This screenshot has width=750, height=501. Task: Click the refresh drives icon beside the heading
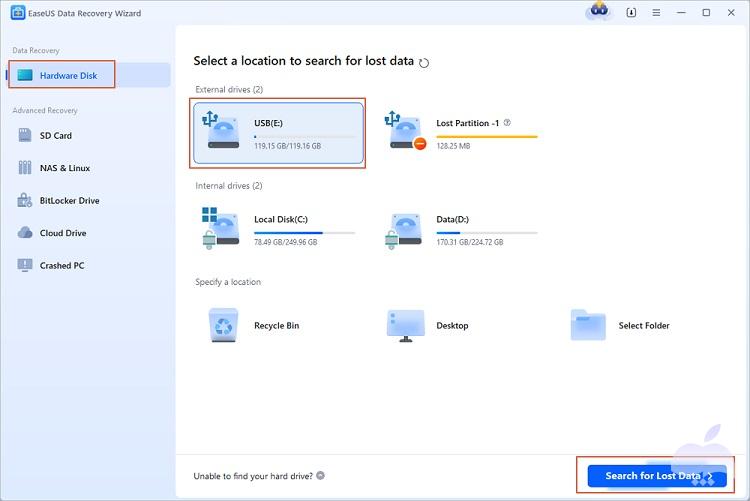click(x=424, y=62)
